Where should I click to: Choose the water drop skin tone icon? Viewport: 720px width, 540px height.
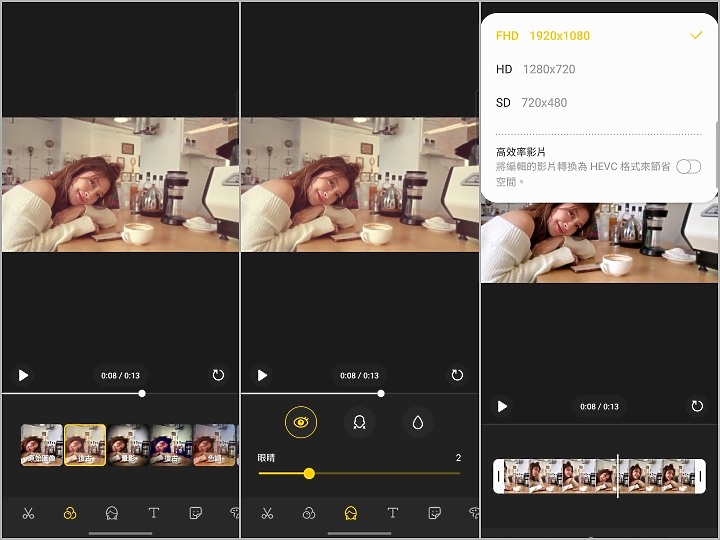point(417,423)
